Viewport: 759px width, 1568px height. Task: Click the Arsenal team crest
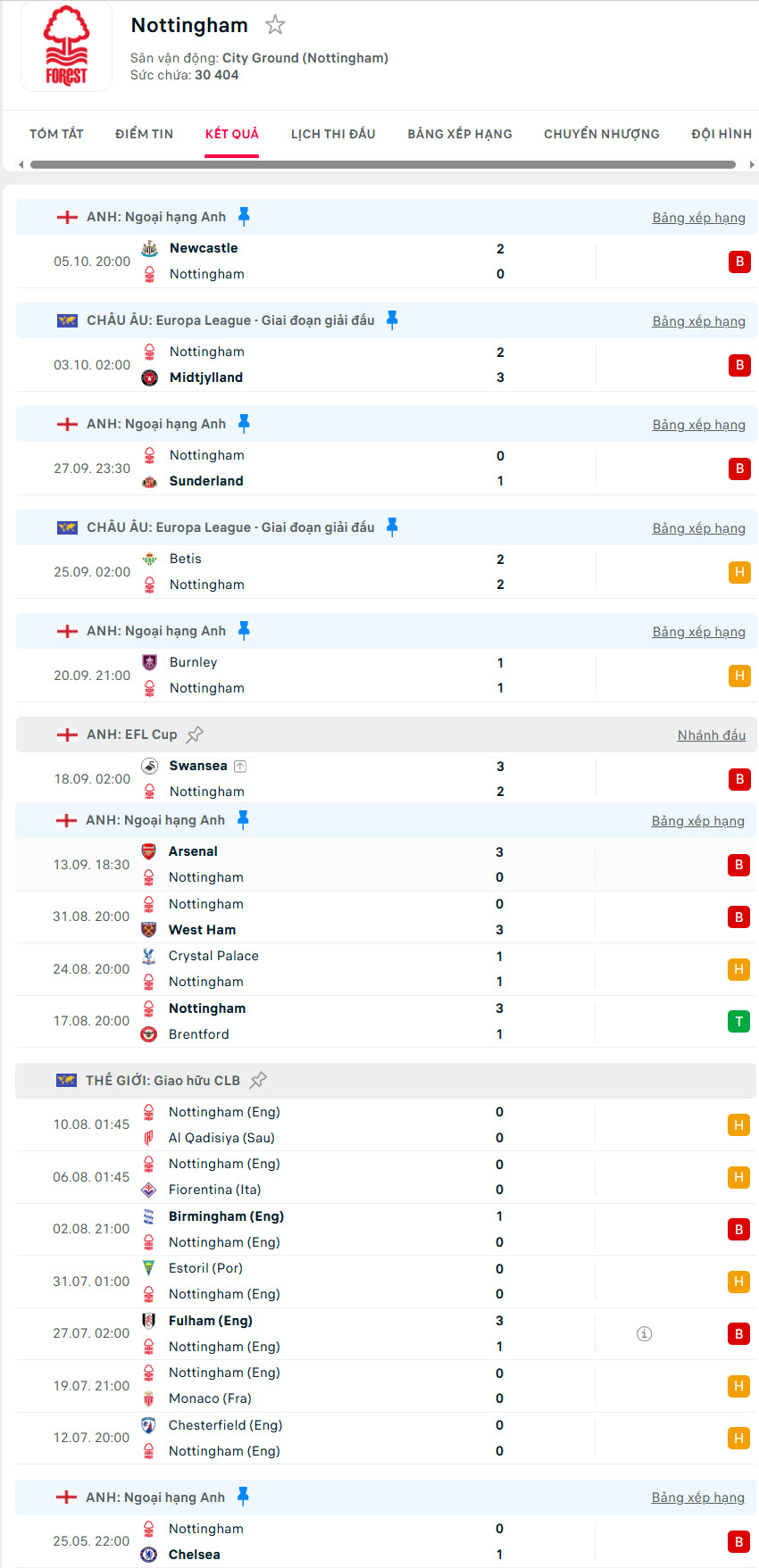pyautogui.click(x=149, y=851)
